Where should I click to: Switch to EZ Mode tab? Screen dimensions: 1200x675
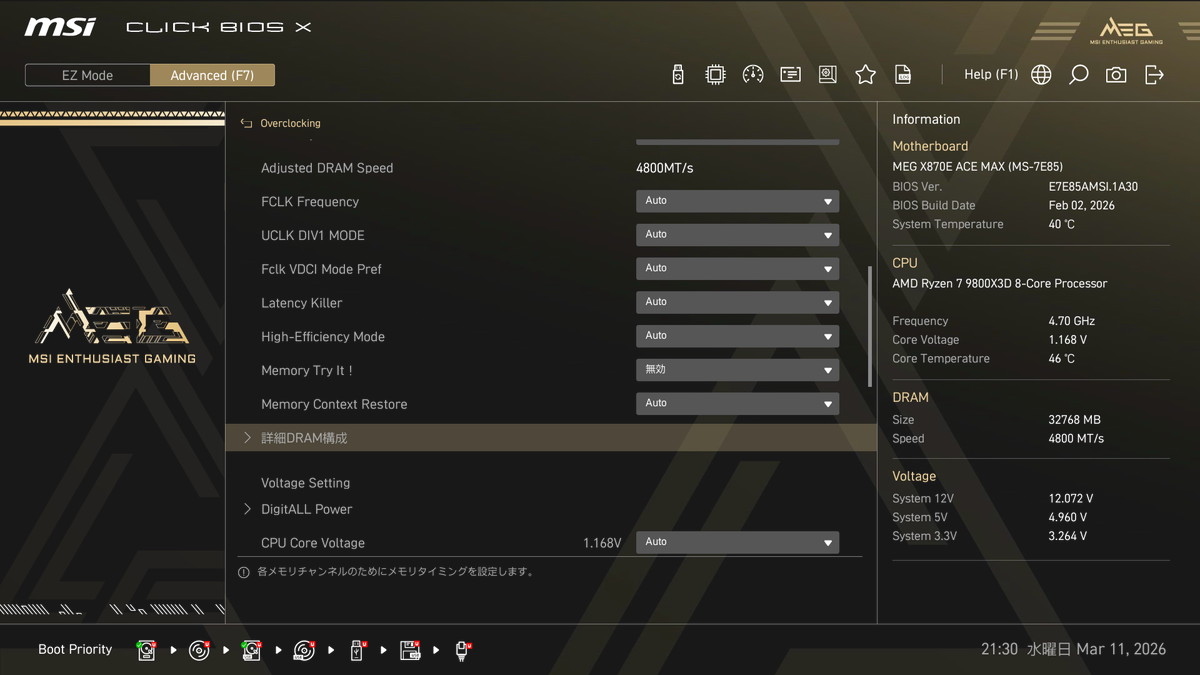(x=88, y=75)
